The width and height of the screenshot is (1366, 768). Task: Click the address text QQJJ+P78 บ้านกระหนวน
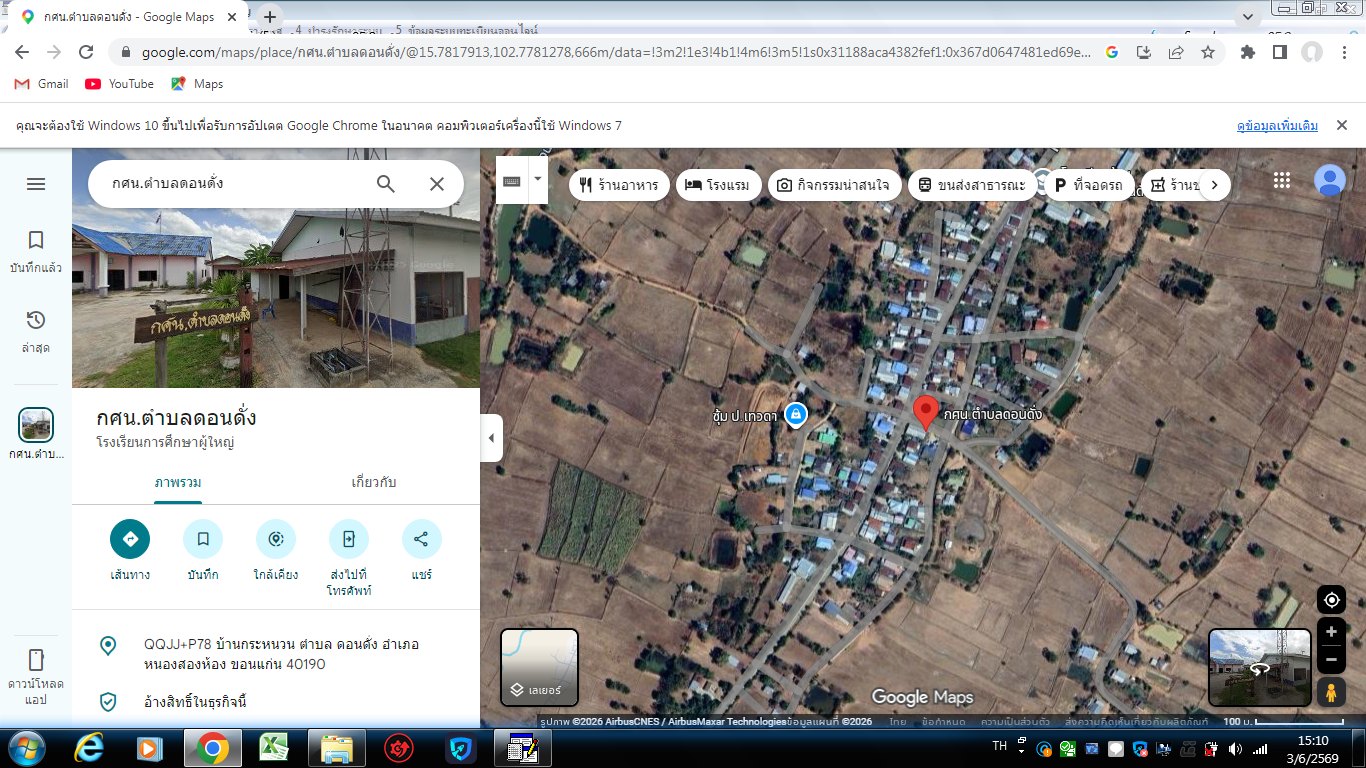281,654
